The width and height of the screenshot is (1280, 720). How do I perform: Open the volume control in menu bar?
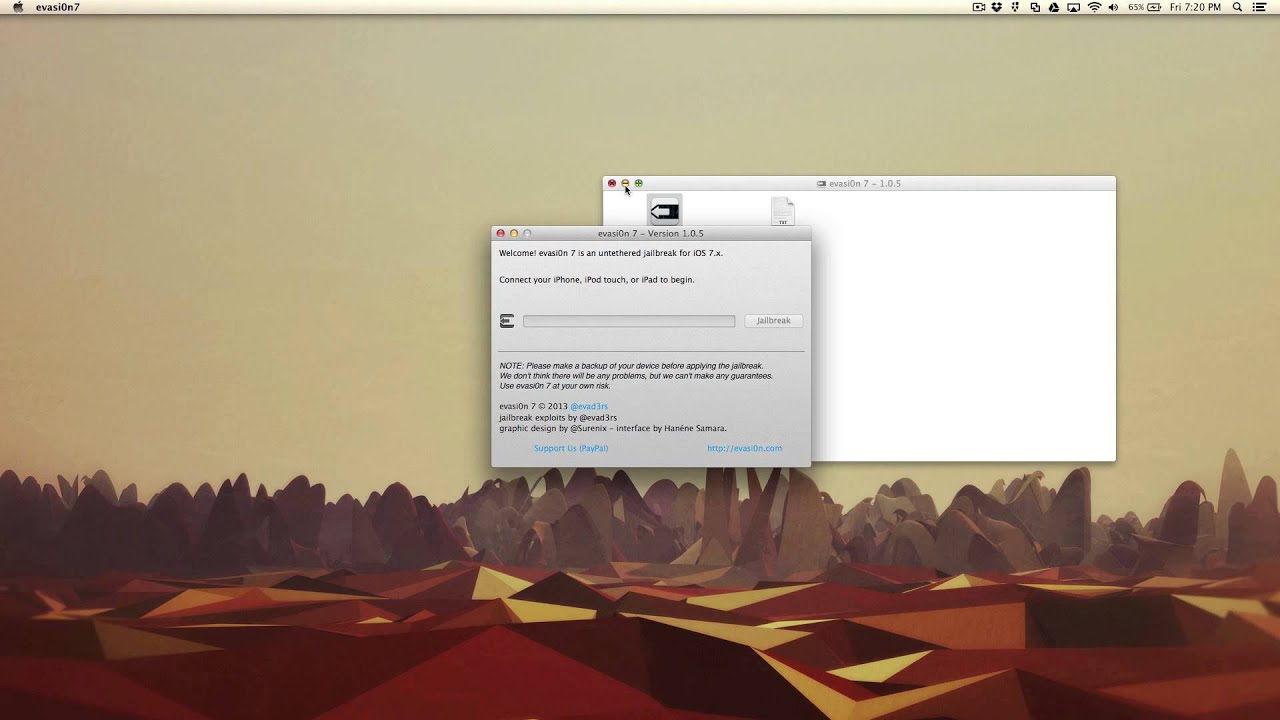(x=1114, y=7)
